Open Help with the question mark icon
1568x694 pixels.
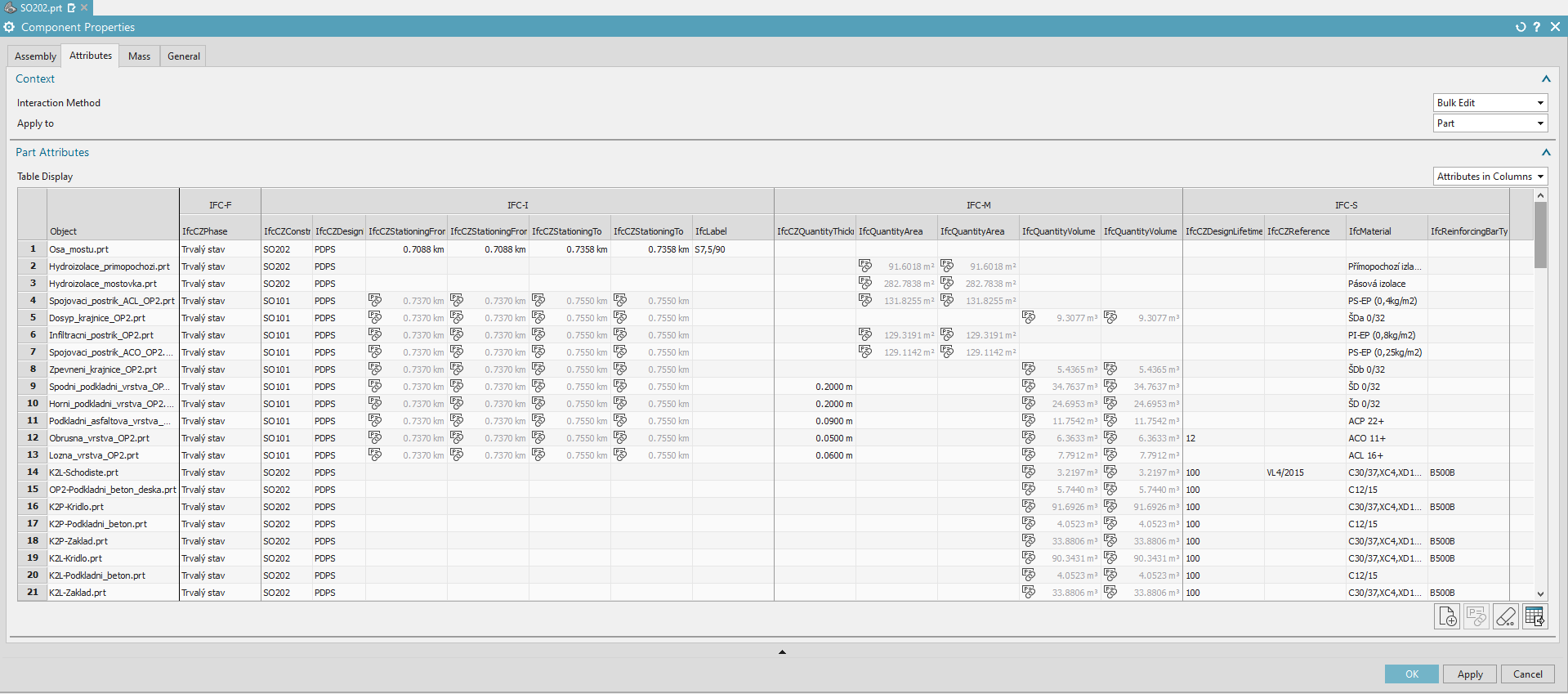(1537, 27)
